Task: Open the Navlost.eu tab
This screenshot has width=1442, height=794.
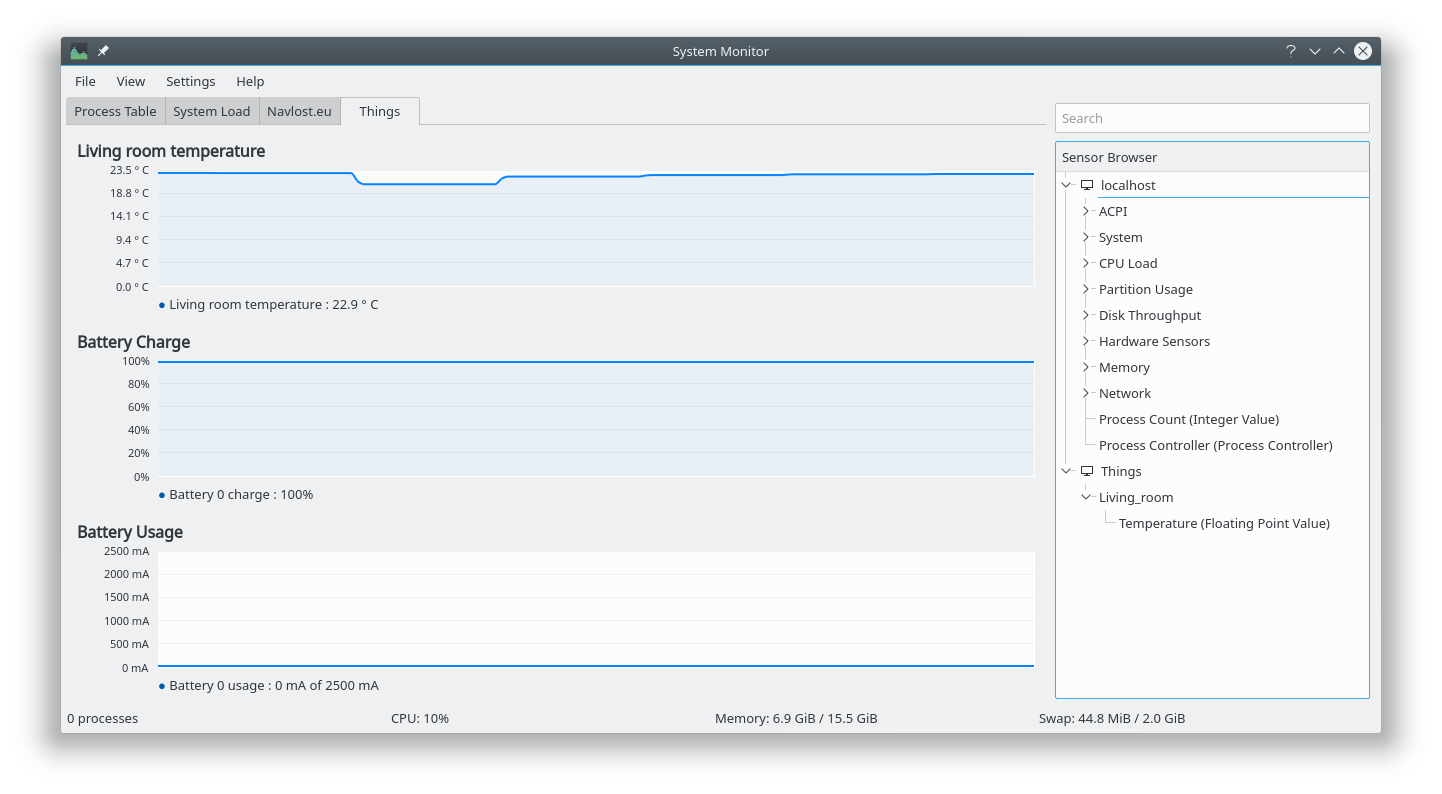Action: tap(299, 111)
